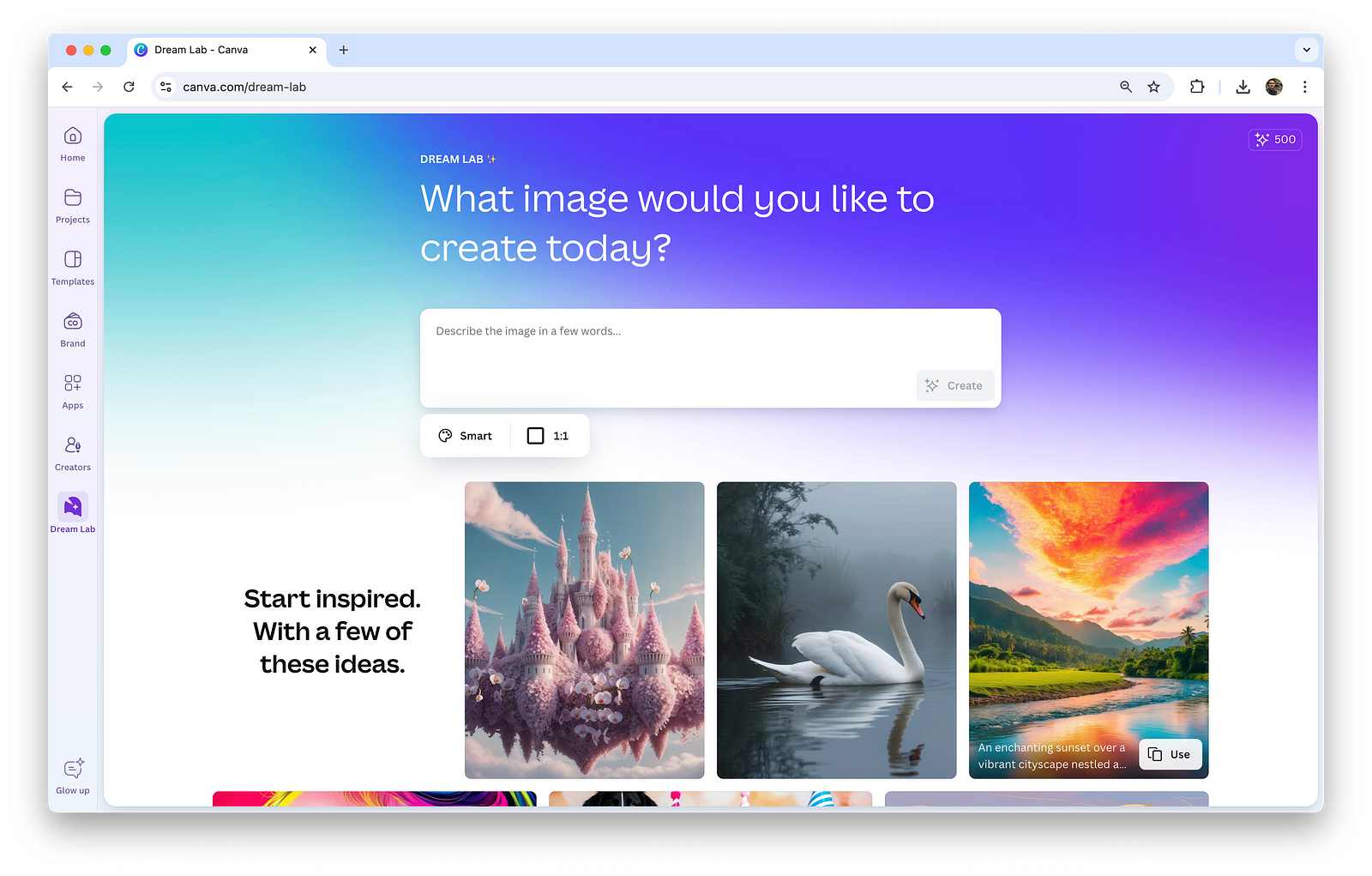The height and width of the screenshot is (876, 1372).
Task: Open a new browser tab
Action: click(x=343, y=50)
